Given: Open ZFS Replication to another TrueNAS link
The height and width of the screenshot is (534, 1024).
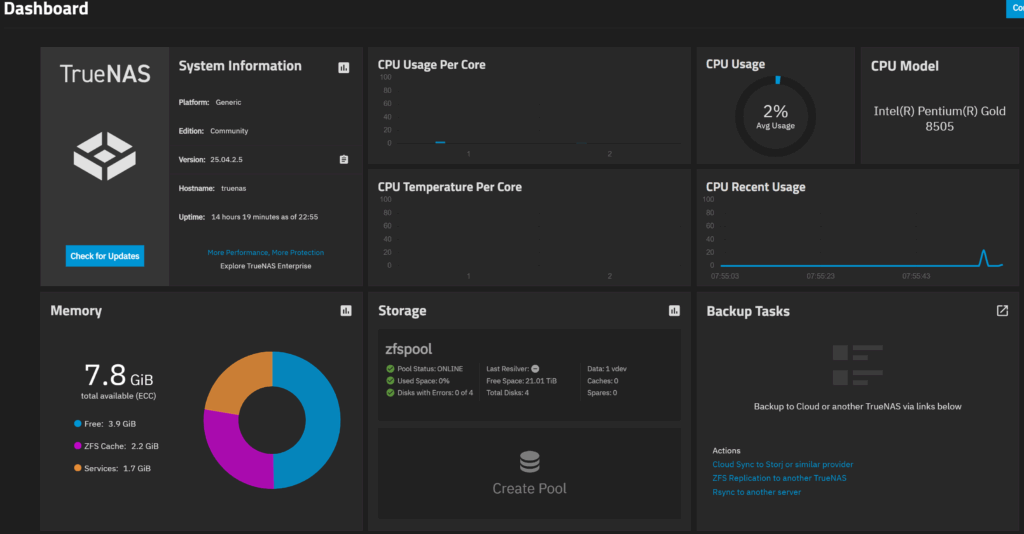Looking at the screenshot, I should (x=779, y=478).
